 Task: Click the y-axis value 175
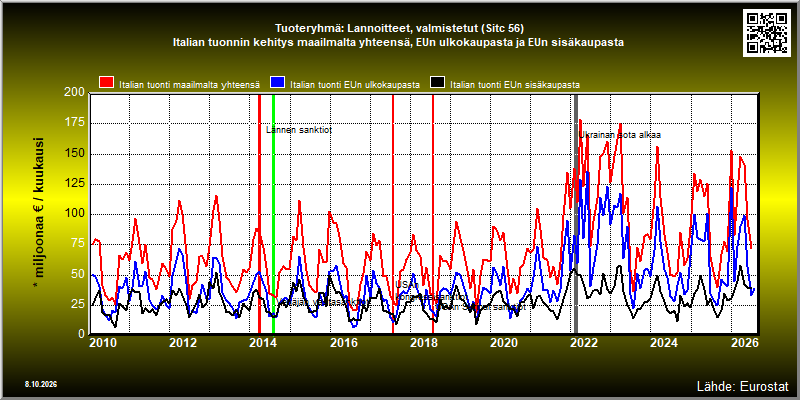pyautogui.click(x=74, y=124)
